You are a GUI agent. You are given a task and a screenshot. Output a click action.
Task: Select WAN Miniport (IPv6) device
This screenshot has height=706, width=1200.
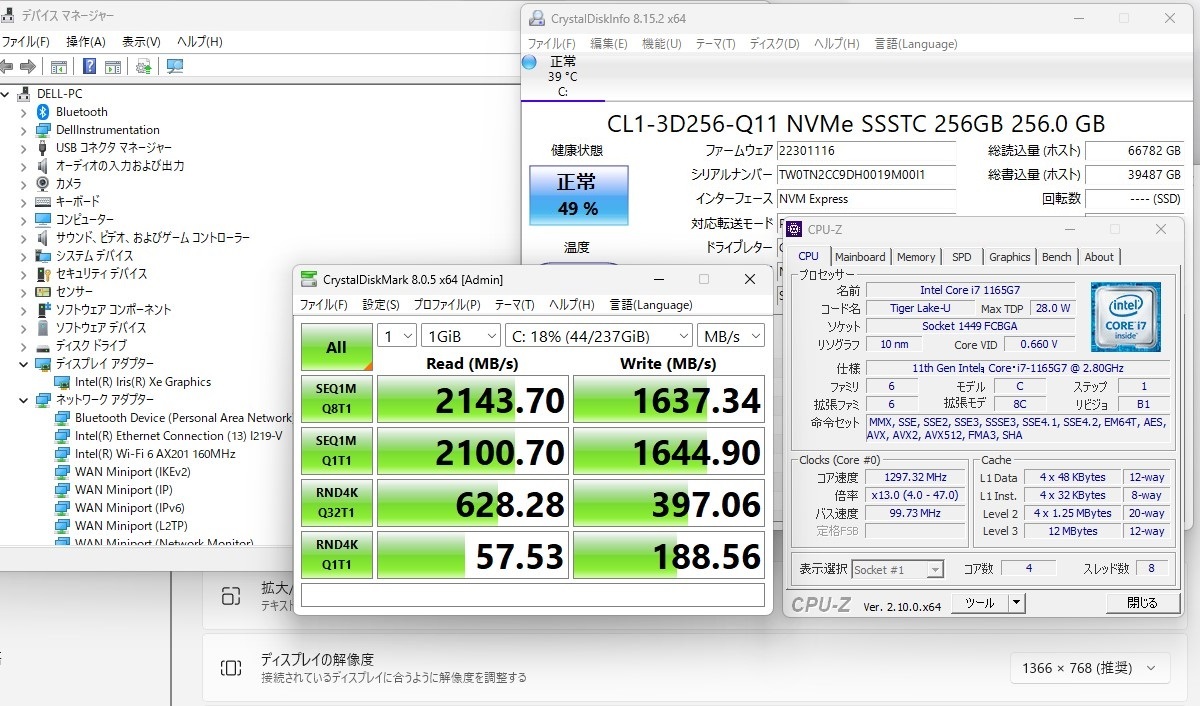130,508
